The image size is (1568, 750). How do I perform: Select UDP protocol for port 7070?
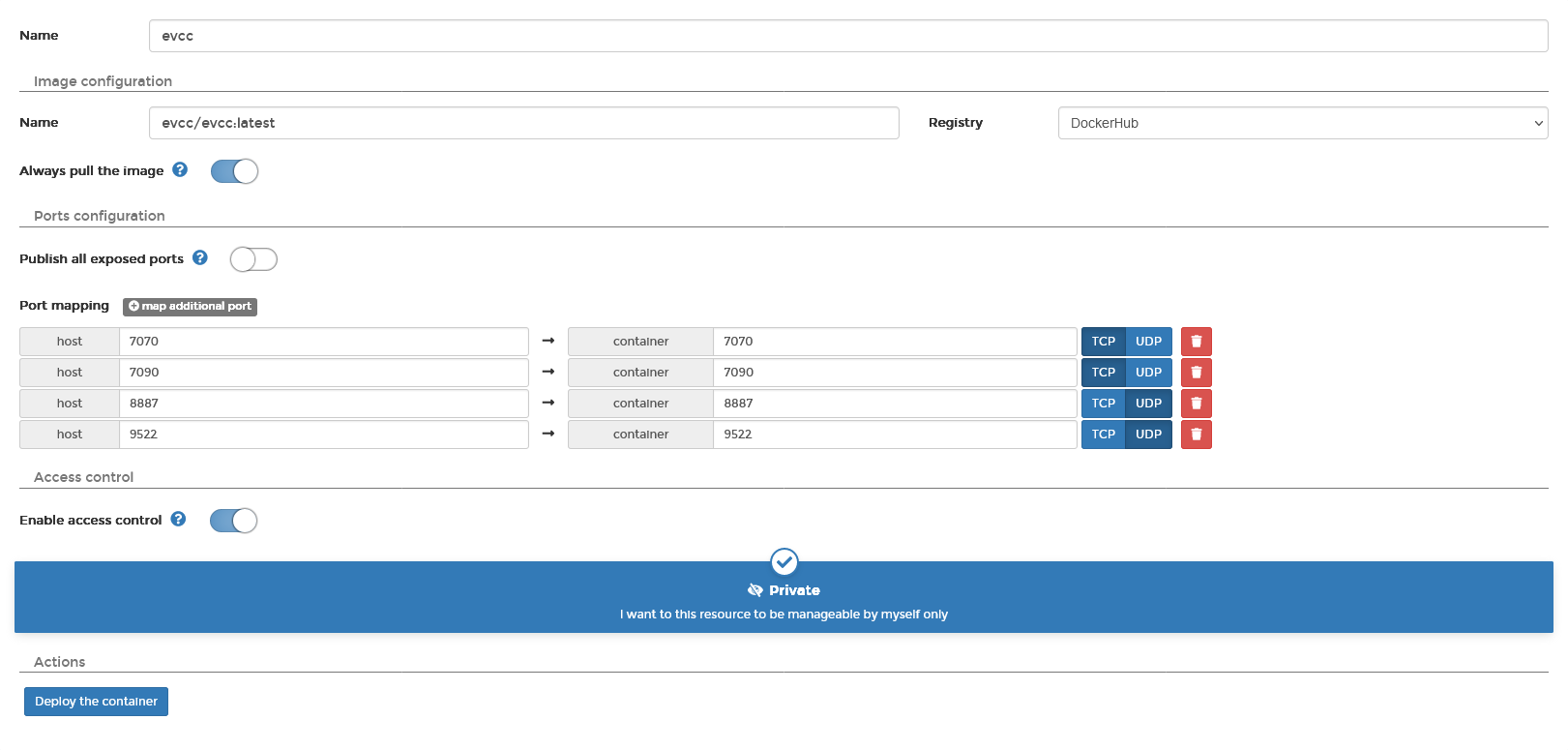pos(1148,342)
